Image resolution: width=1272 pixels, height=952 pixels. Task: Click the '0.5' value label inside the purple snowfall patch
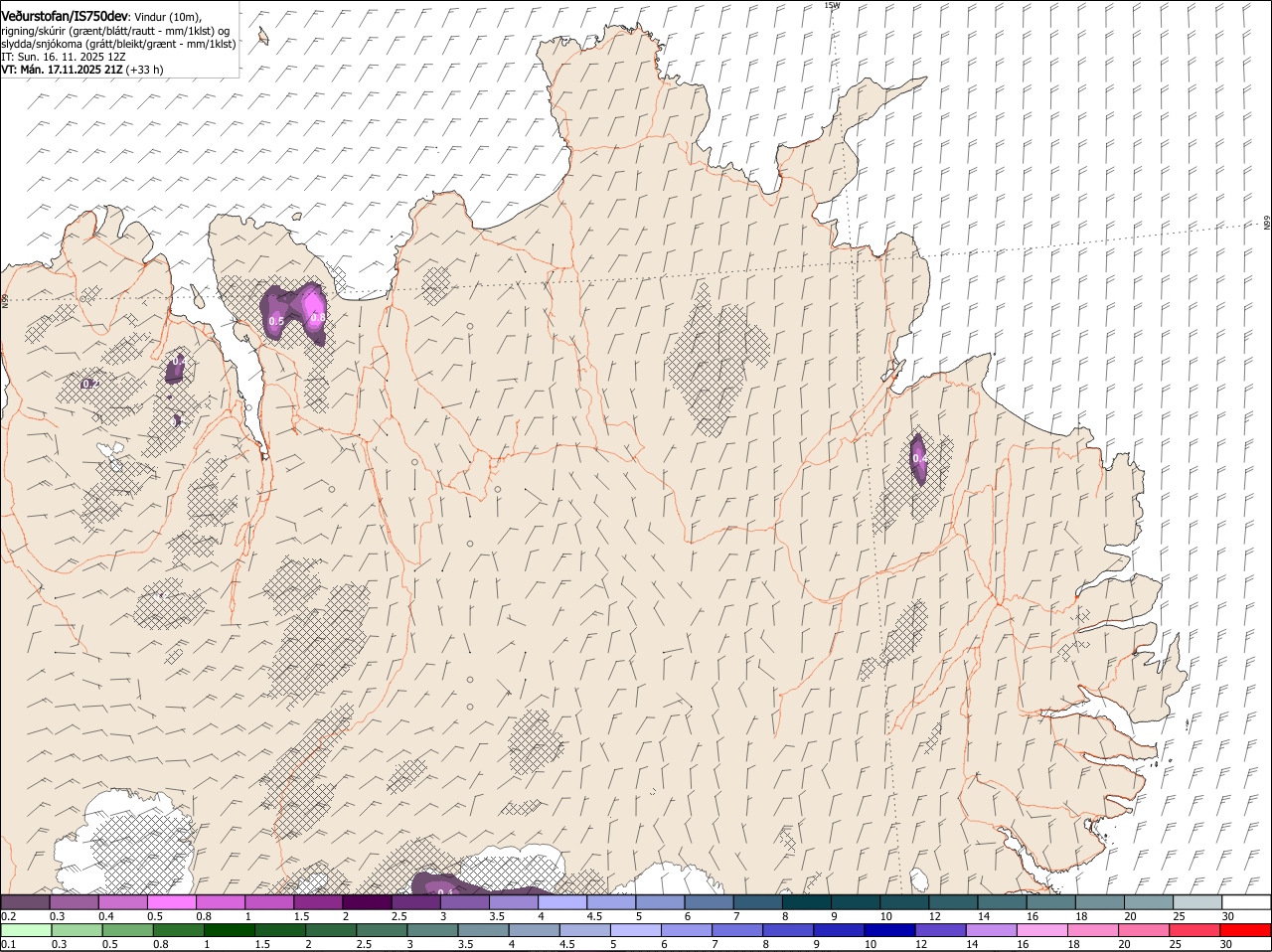(276, 321)
